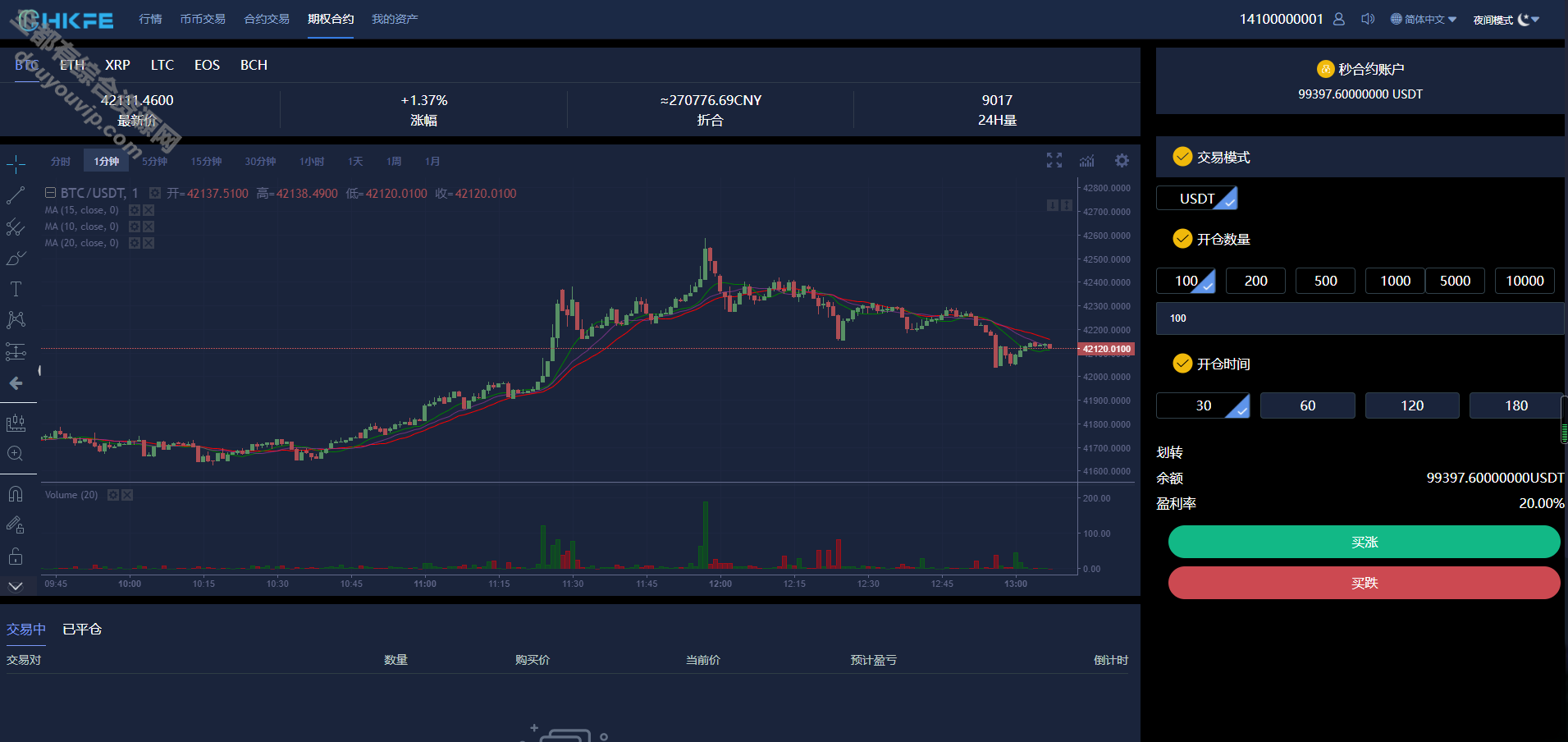Remove the MA (15, close, 0) indicator
The height and width of the screenshot is (742, 1568).
[149, 210]
